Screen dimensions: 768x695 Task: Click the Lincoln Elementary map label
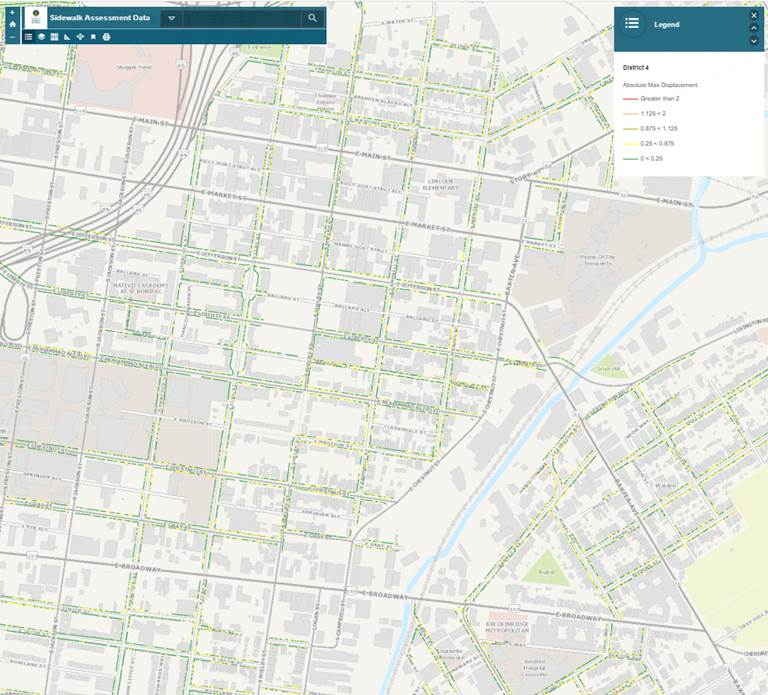pos(440,184)
